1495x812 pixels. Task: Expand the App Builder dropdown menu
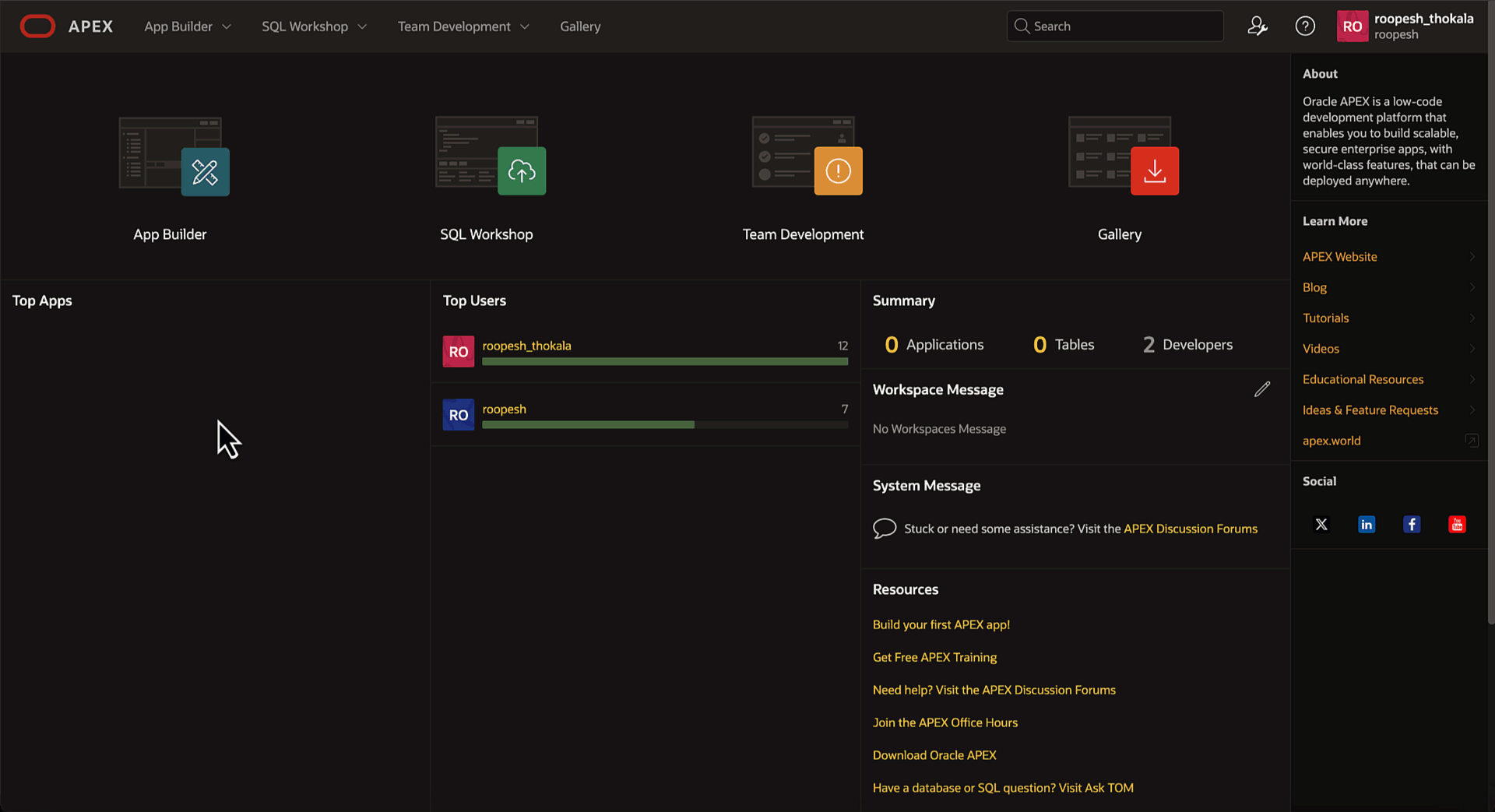[x=187, y=26]
